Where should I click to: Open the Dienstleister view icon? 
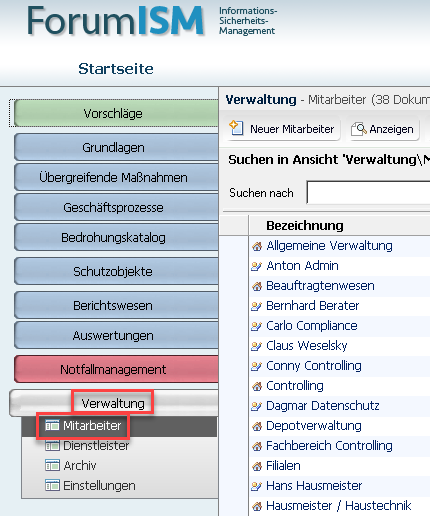pyautogui.click(x=52, y=446)
